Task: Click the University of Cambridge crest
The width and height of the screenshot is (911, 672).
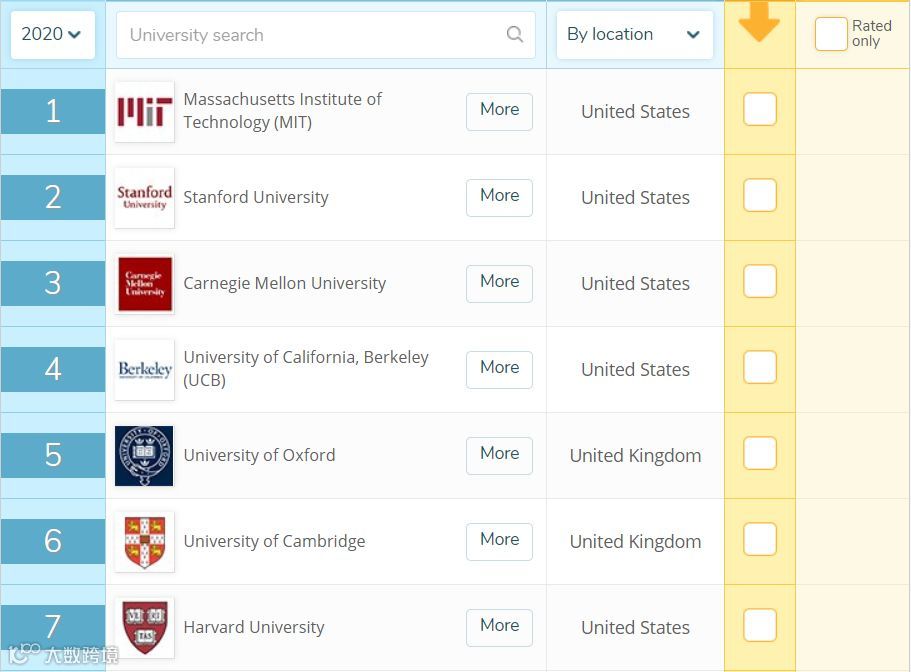Action: [x=144, y=542]
